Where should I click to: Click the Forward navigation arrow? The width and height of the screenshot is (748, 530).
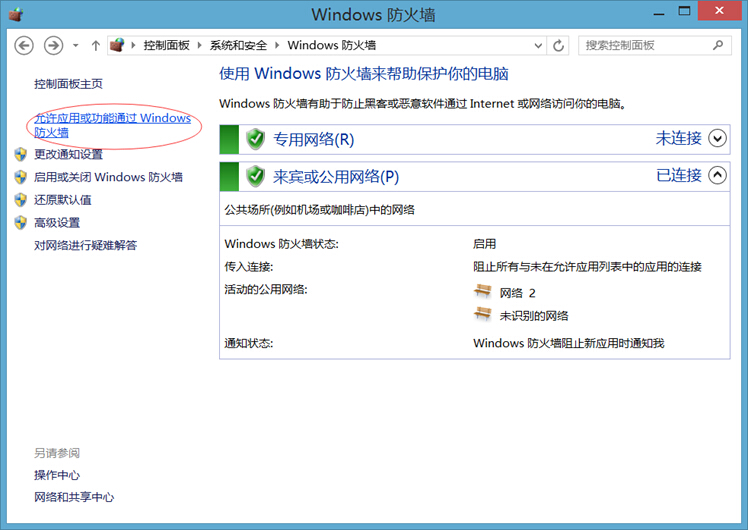click(x=53, y=46)
